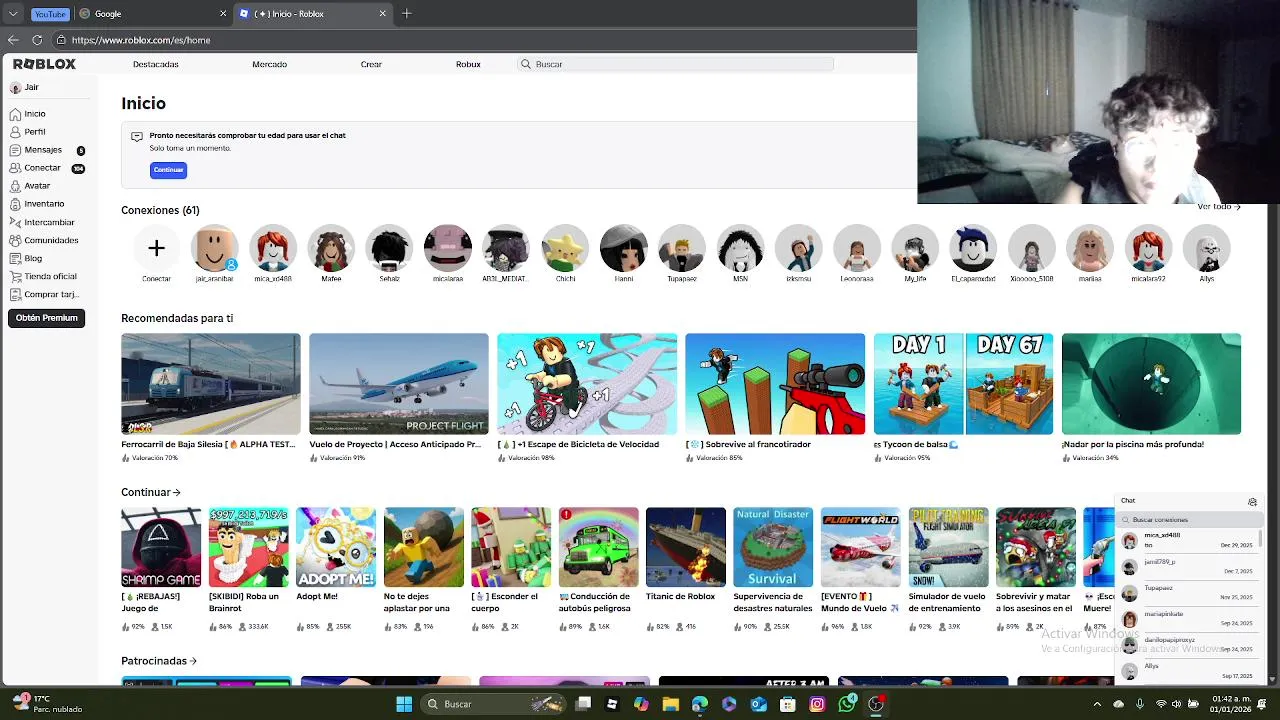Open the Shrimp Game thumbnail
Viewport: 1280px width, 720px height.
pyautogui.click(x=161, y=547)
